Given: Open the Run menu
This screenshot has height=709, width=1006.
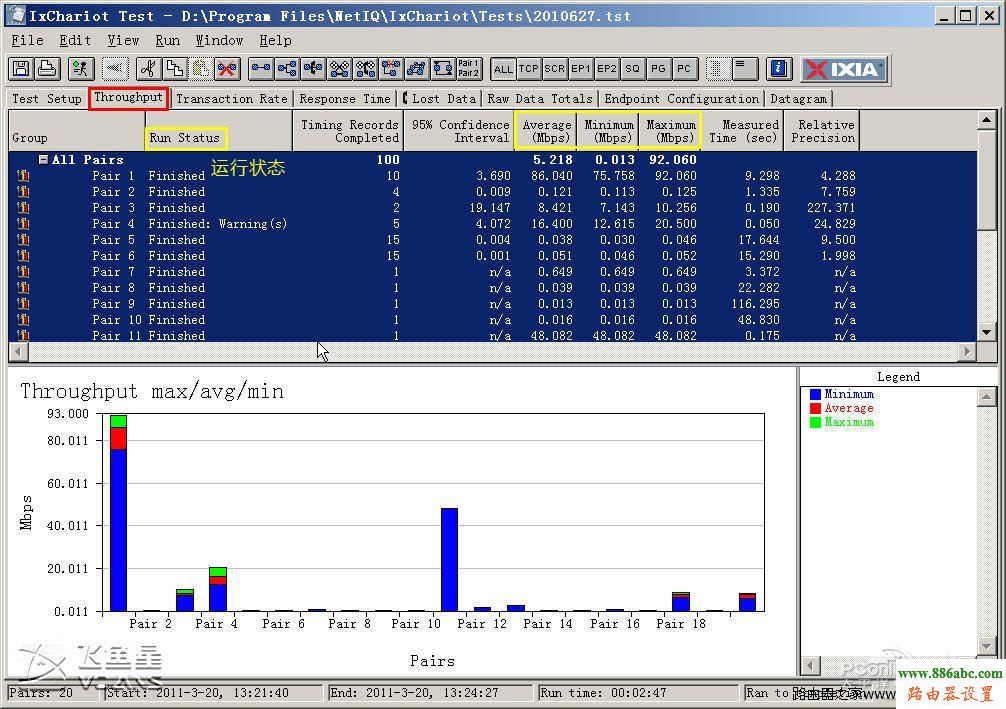Looking at the screenshot, I should (167, 40).
